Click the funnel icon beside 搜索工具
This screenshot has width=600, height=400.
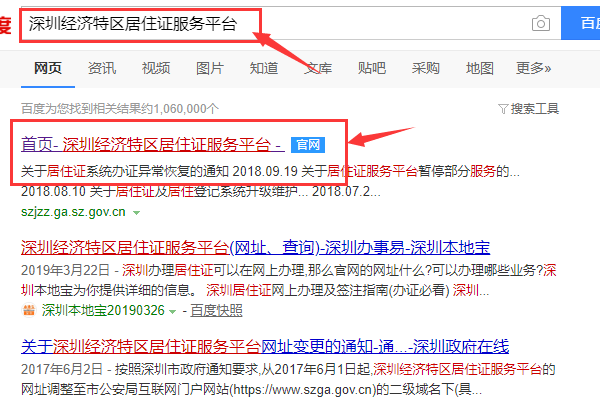pos(503,109)
